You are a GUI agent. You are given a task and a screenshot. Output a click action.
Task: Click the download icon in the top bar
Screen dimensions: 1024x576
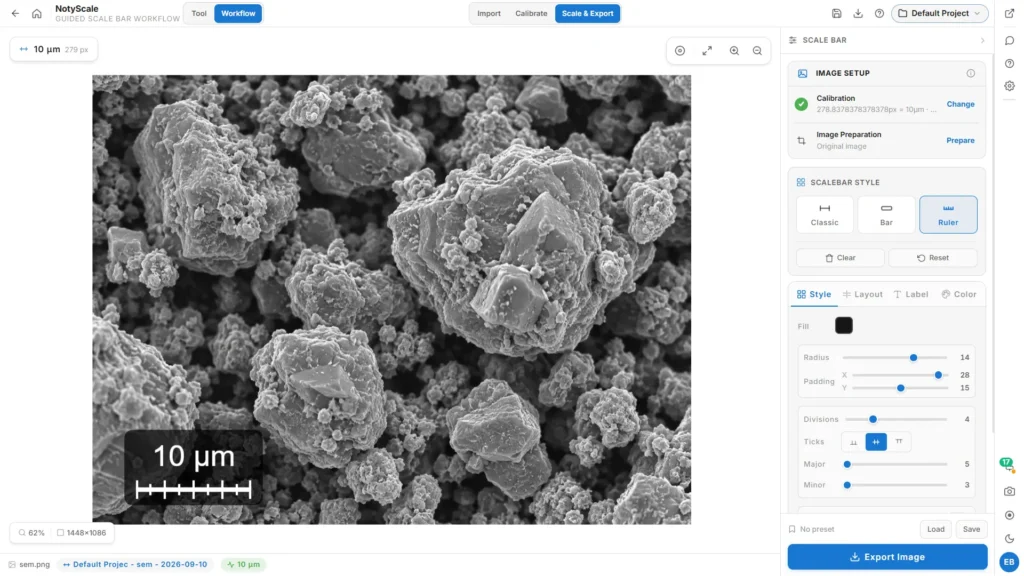[858, 13]
